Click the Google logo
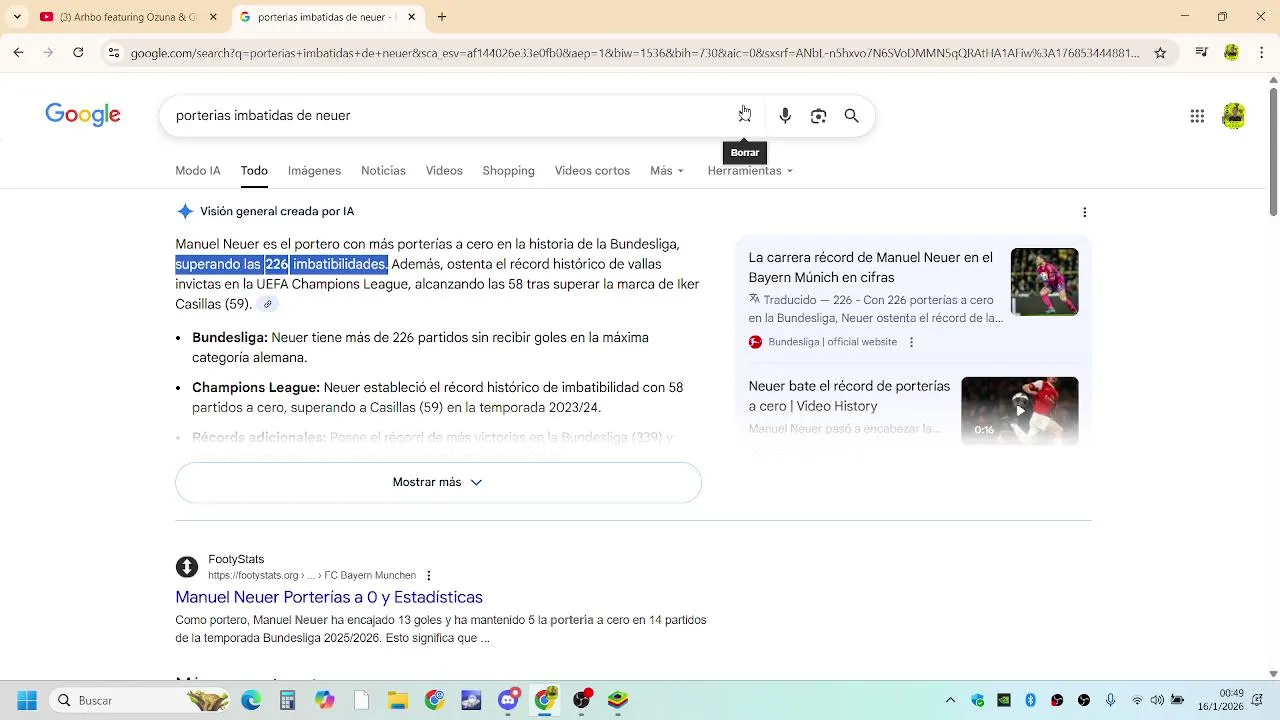 tap(83, 115)
